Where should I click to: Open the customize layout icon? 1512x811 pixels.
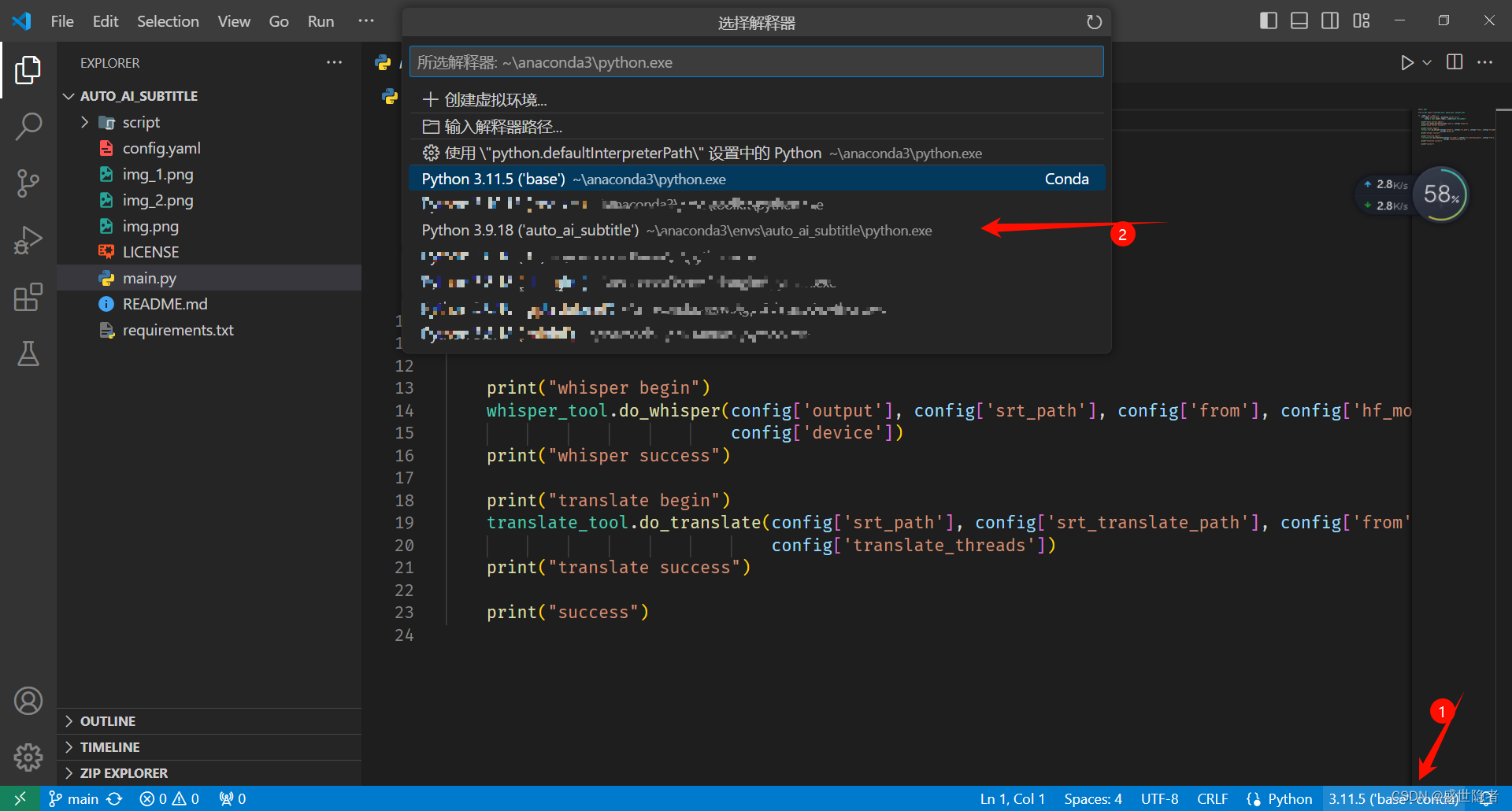tap(1362, 20)
